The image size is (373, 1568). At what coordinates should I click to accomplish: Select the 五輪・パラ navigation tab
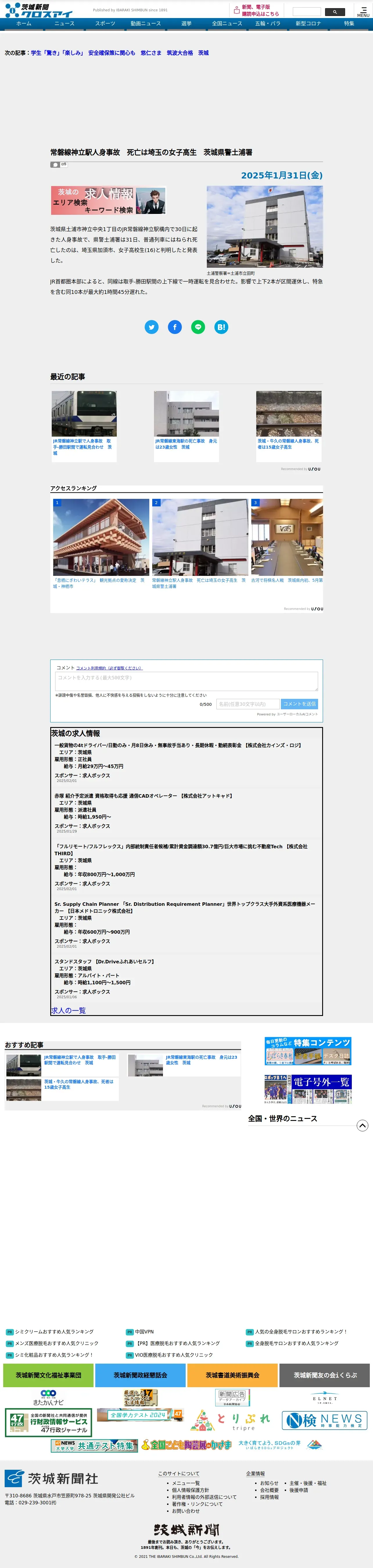click(268, 24)
